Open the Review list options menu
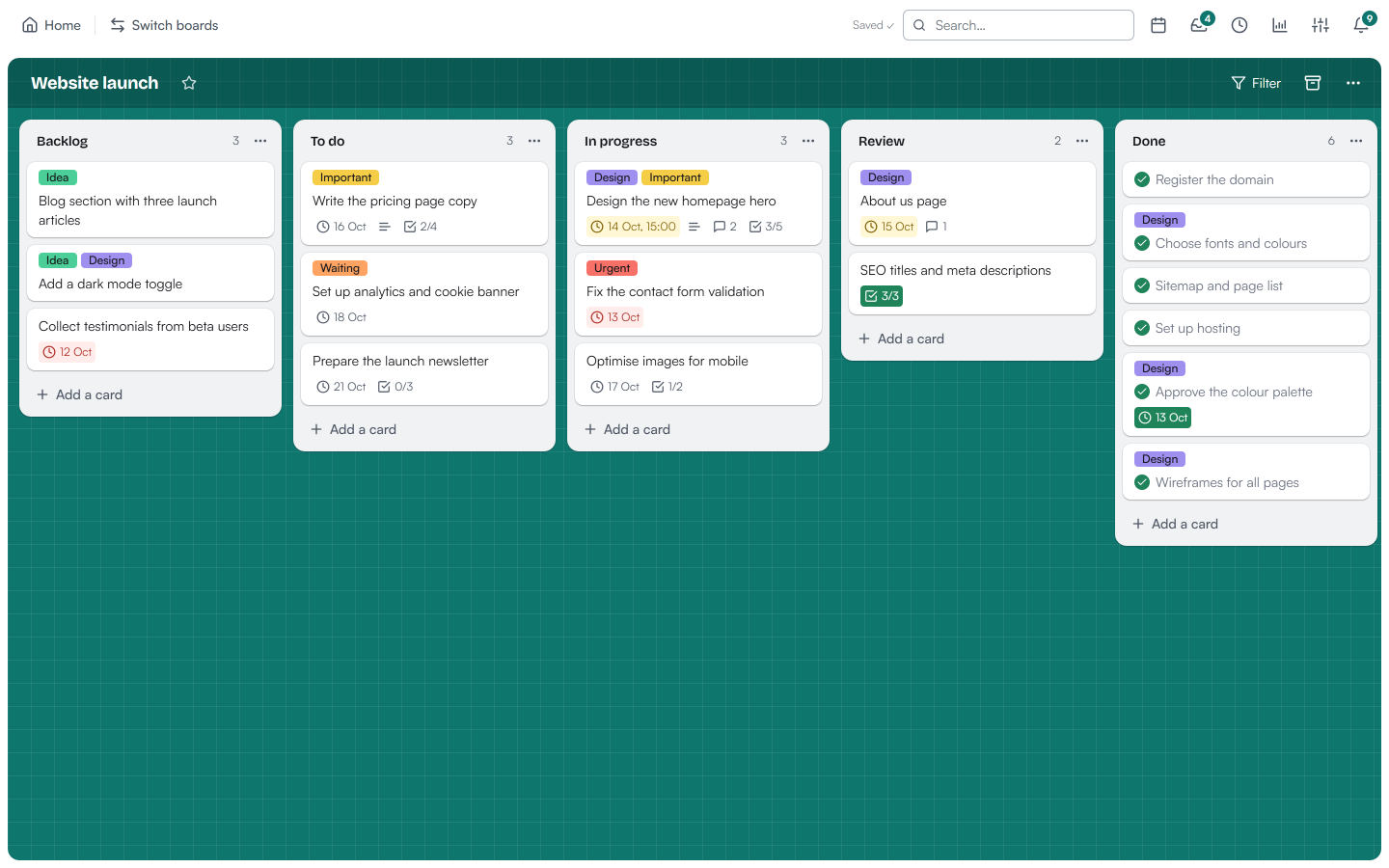 pyautogui.click(x=1082, y=141)
